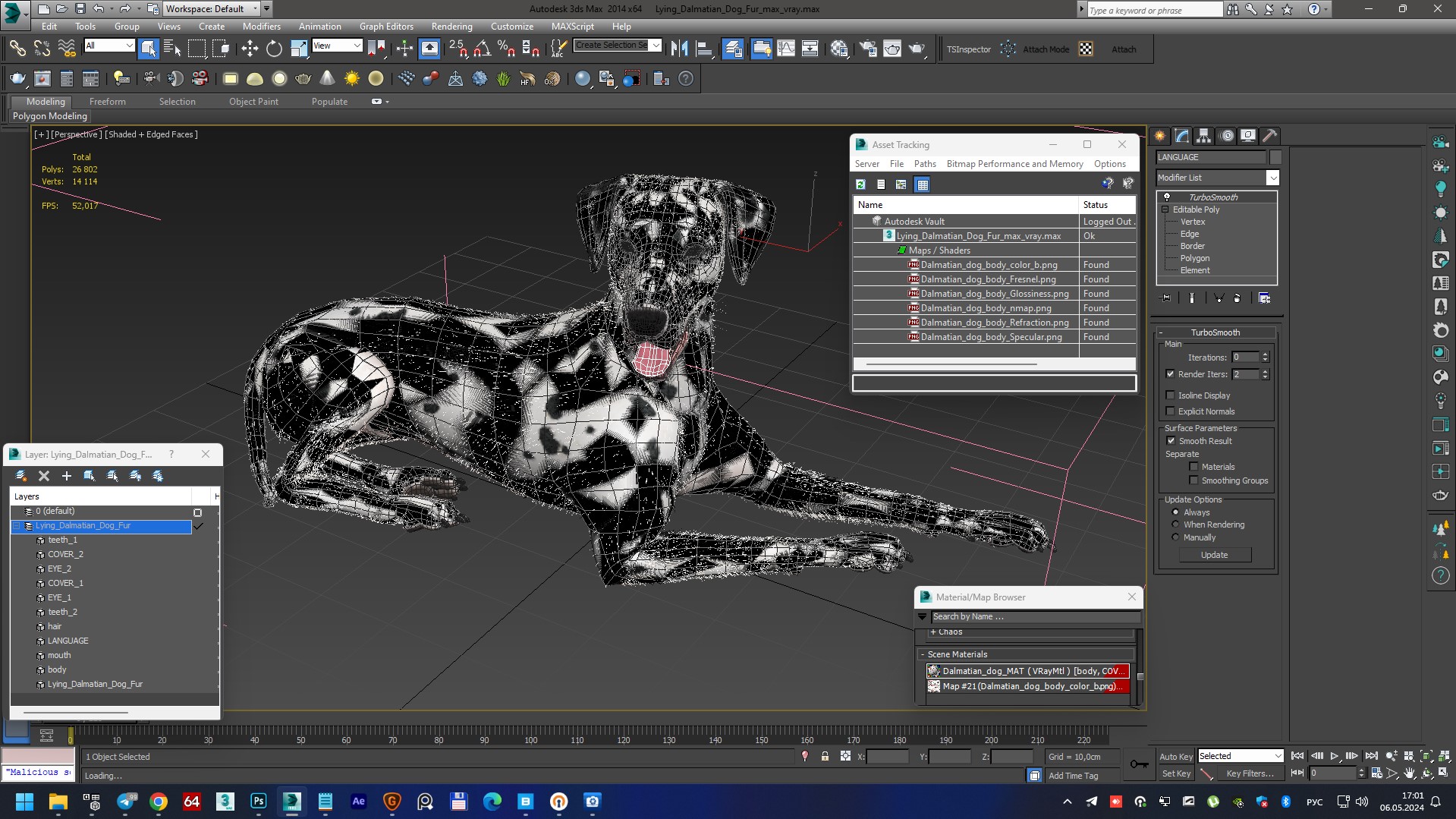1456x819 pixels.
Task: Collapse the Editable Poly tree
Action: pos(1165,209)
